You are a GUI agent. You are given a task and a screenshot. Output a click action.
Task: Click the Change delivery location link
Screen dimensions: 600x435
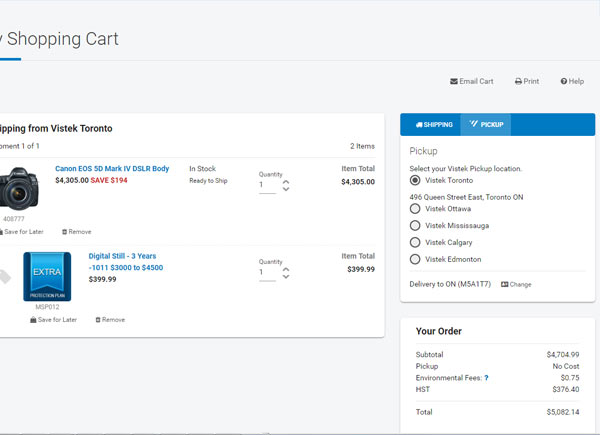pyautogui.click(x=516, y=284)
